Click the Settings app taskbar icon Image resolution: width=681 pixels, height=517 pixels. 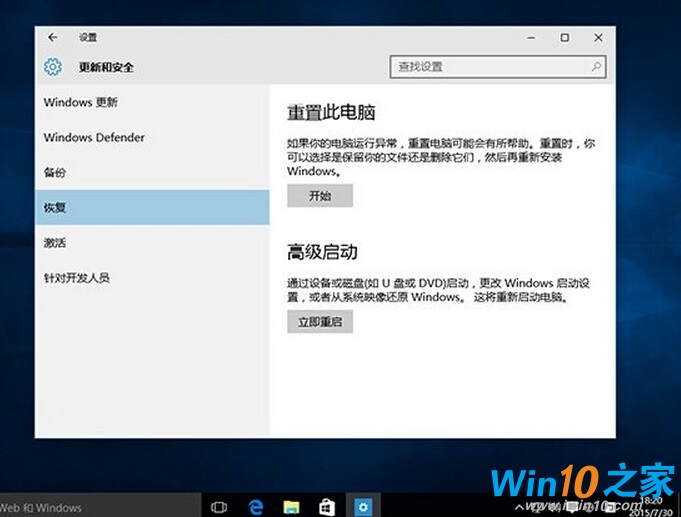point(364,506)
